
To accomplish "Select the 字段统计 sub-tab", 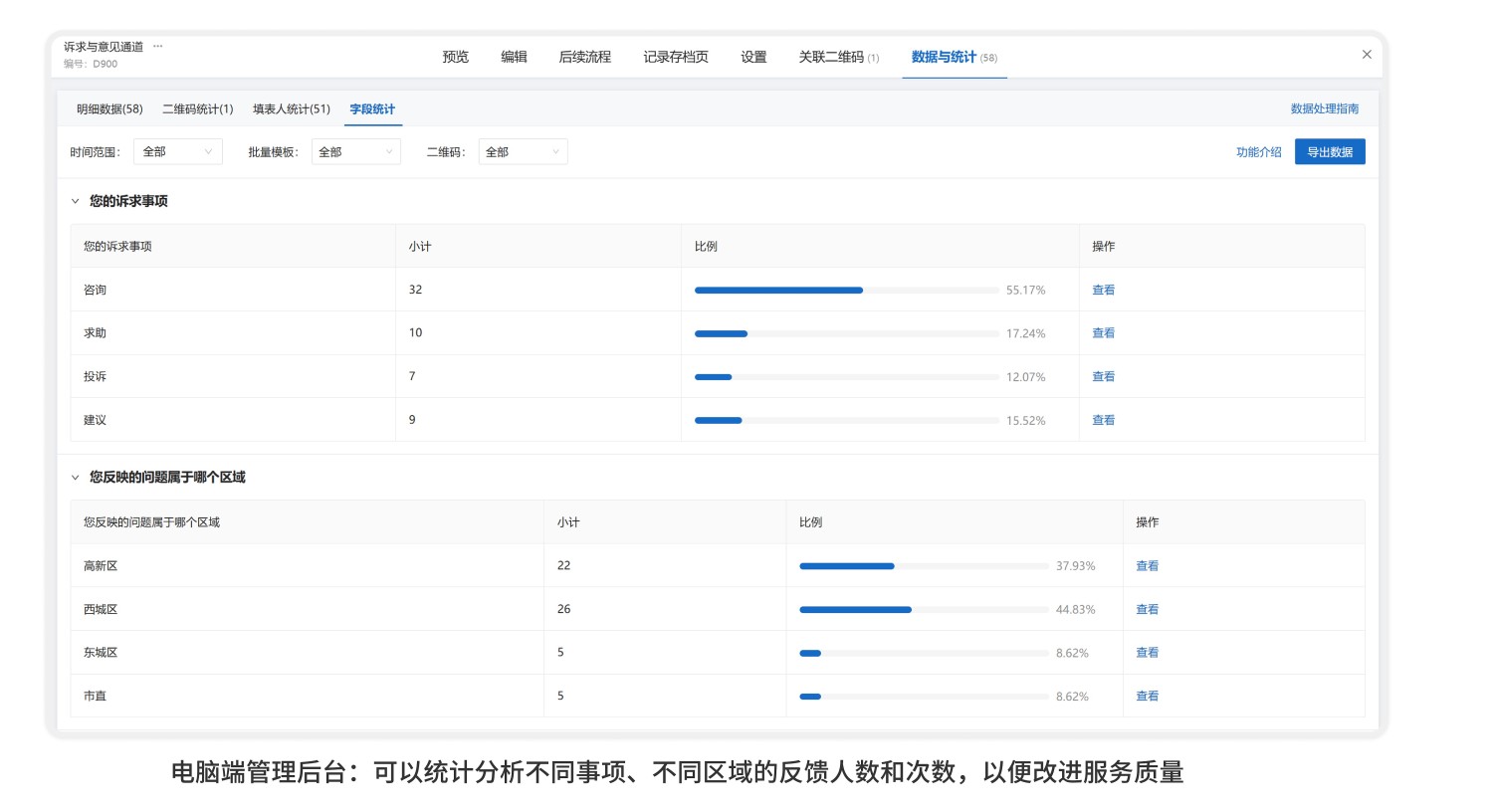I will 372,109.
